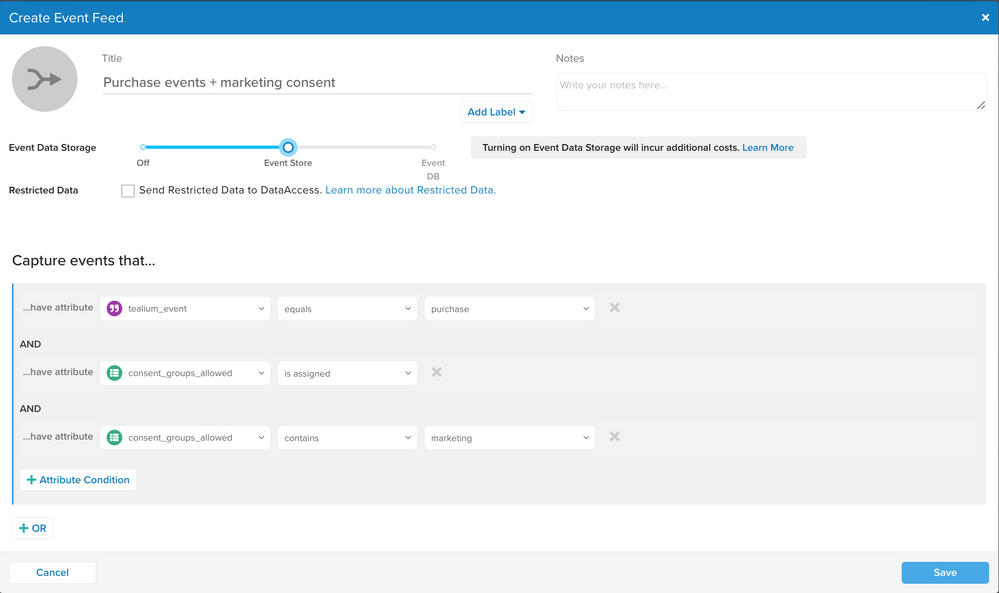Remove the 'contains marketing' condition row

pos(614,437)
